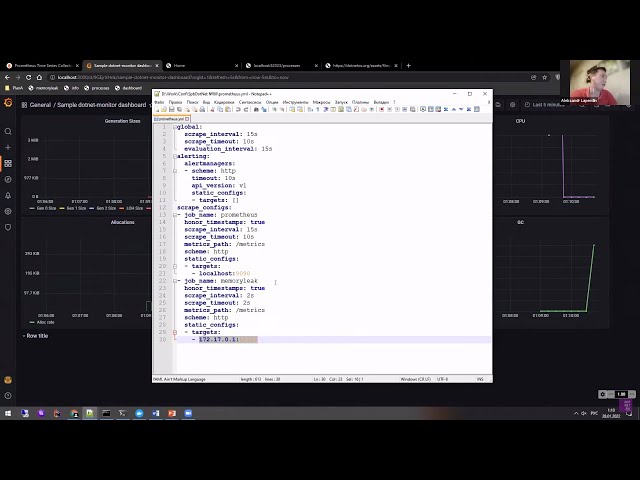Collapse the job_name memoryleak fold marker
The height and width of the screenshot is (480, 640).
175,281
